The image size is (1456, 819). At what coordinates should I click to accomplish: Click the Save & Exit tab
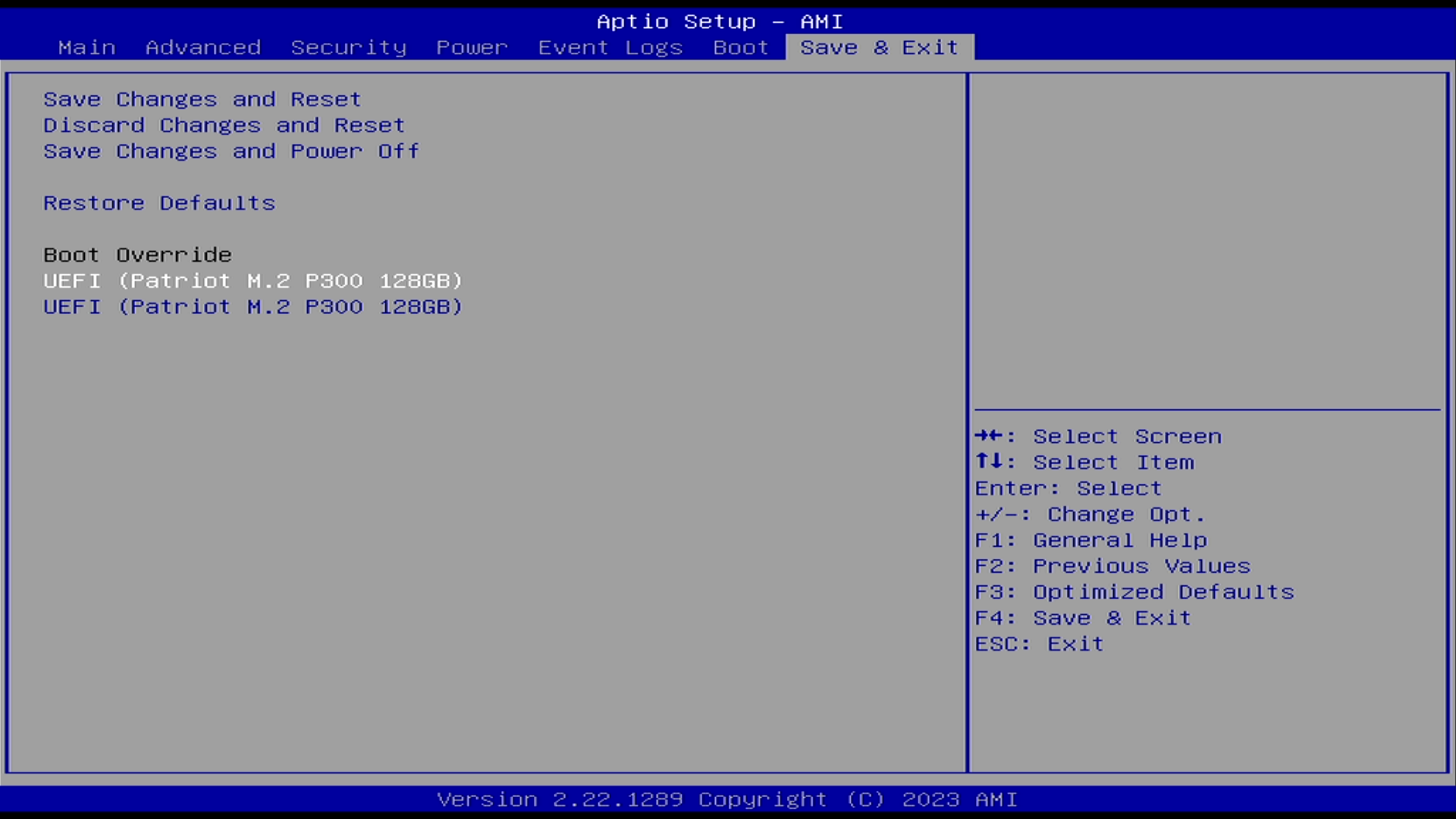pyautogui.click(x=879, y=47)
